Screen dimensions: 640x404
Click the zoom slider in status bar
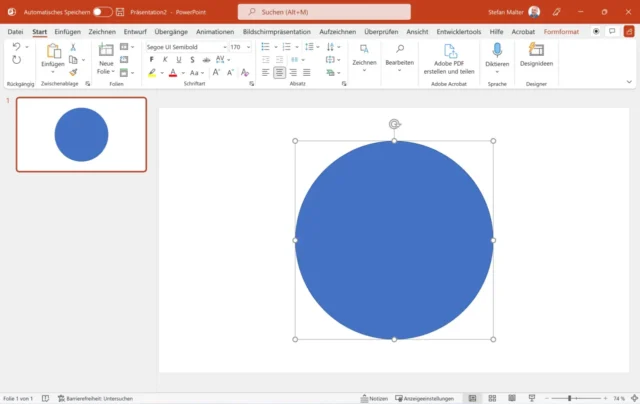tap(570, 398)
